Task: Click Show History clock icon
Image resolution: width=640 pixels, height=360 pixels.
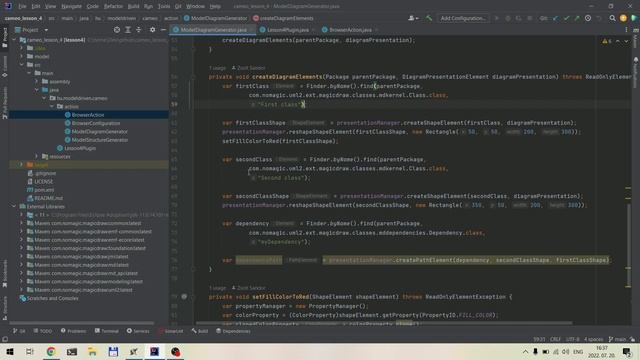Action: point(588,18)
